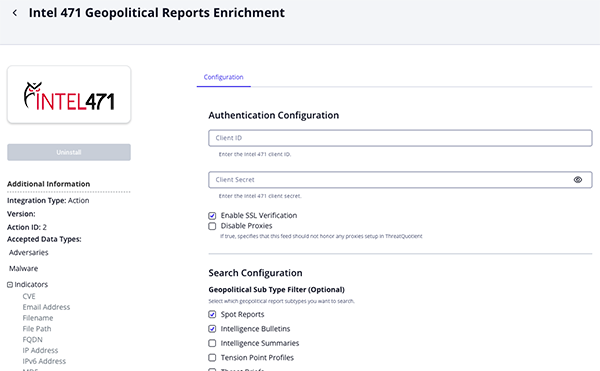Select IPv6 Address under Indicators
Viewport: 600px width, 371px height.
pyautogui.click(x=44, y=361)
